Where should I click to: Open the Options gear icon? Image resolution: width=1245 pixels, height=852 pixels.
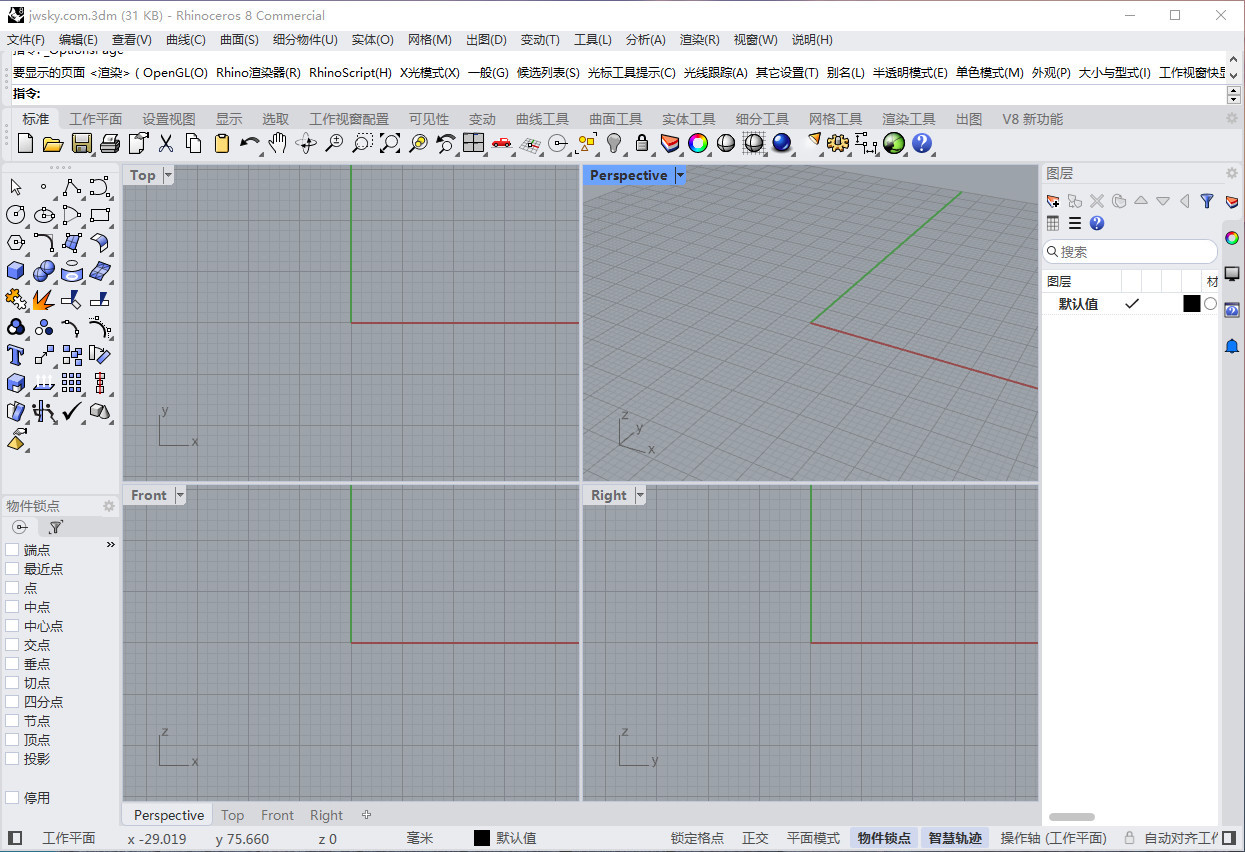click(838, 143)
